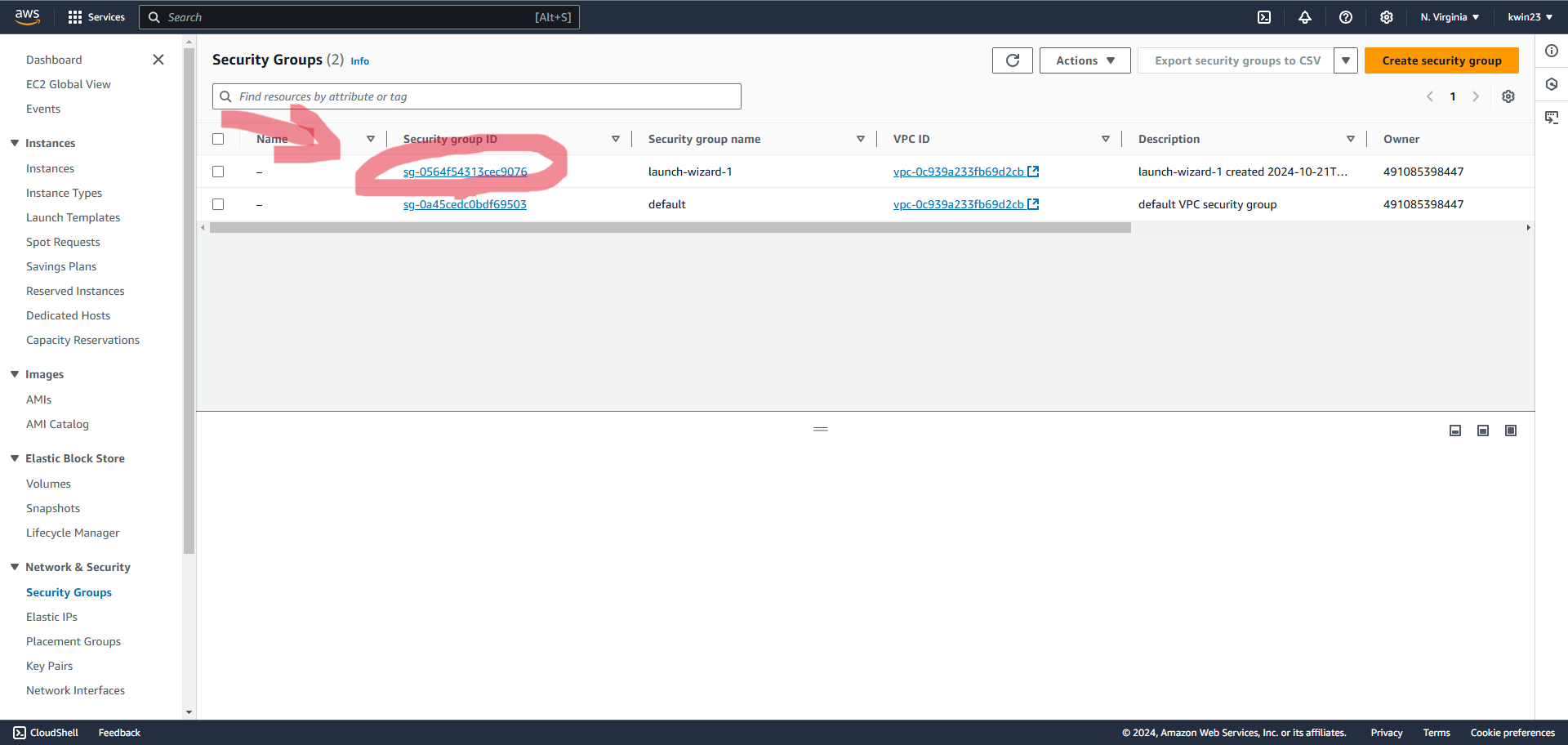Open the help question mark icon
This screenshot has width=1568, height=745.
pyautogui.click(x=1346, y=17)
